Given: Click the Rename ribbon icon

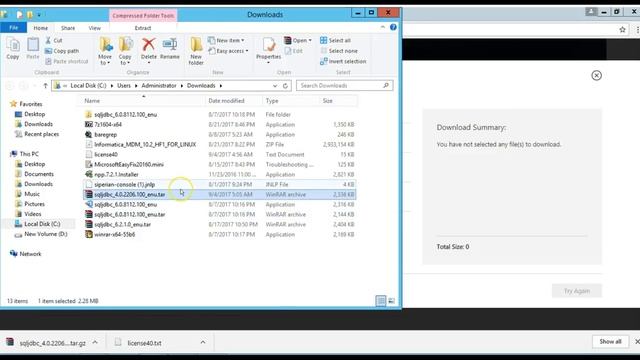Looking at the screenshot, I should point(170,49).
